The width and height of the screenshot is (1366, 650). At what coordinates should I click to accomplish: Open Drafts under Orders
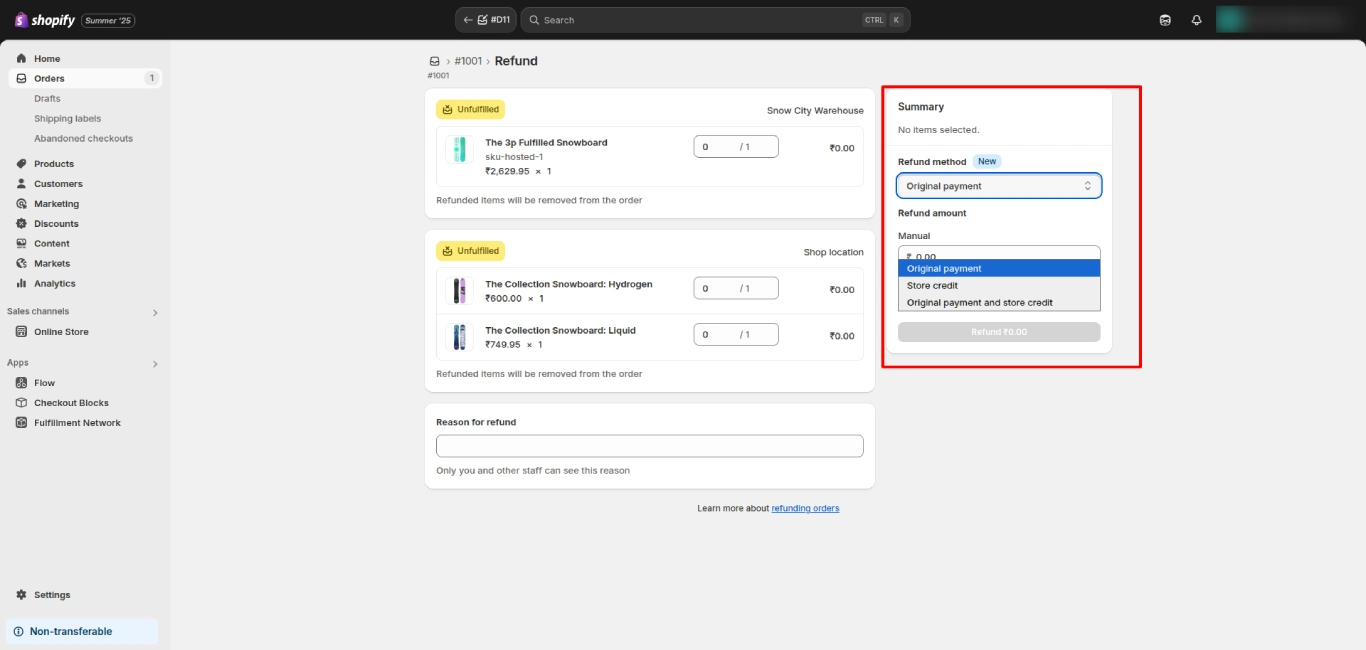click(47, 99)
